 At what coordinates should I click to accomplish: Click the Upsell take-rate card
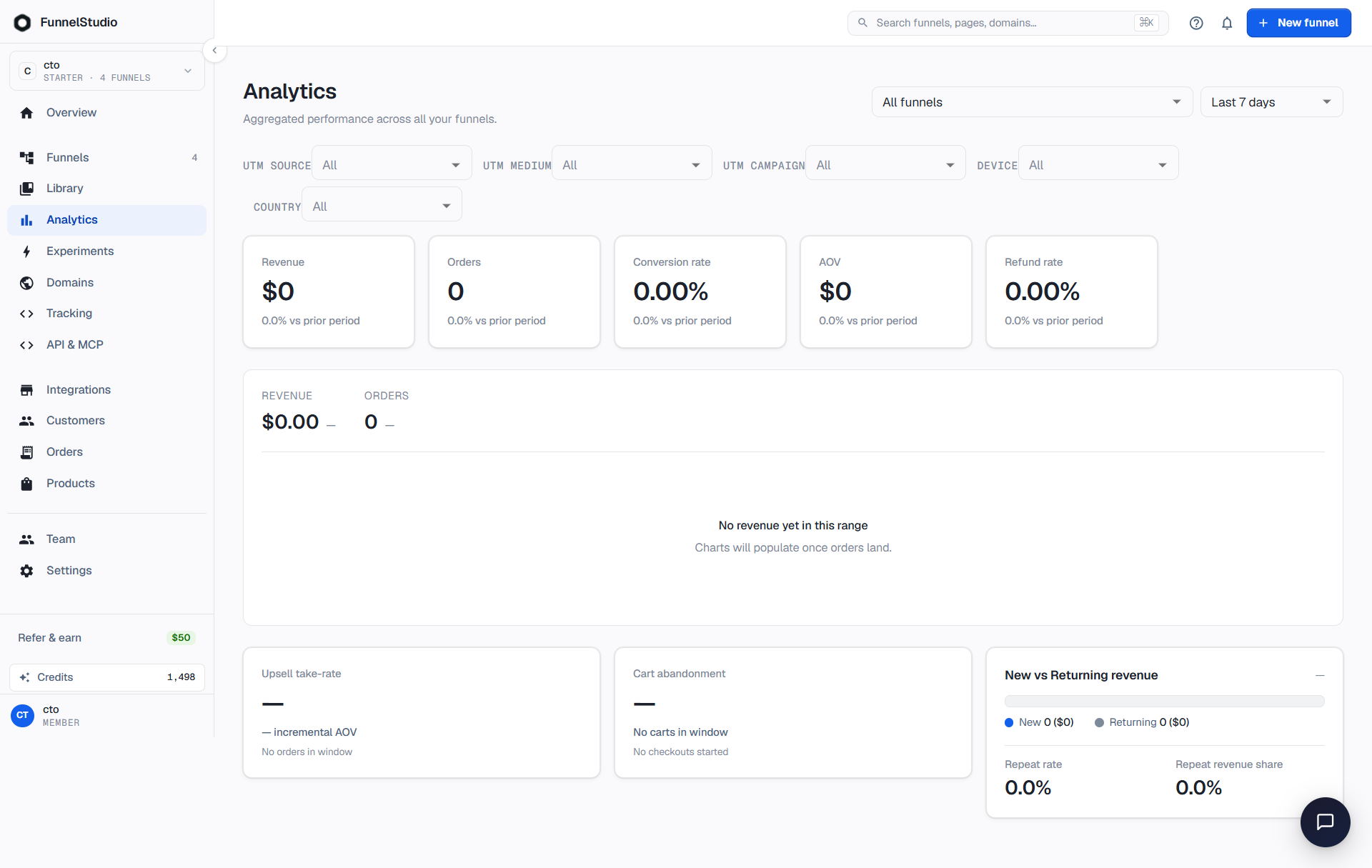(x=422, y=713)
